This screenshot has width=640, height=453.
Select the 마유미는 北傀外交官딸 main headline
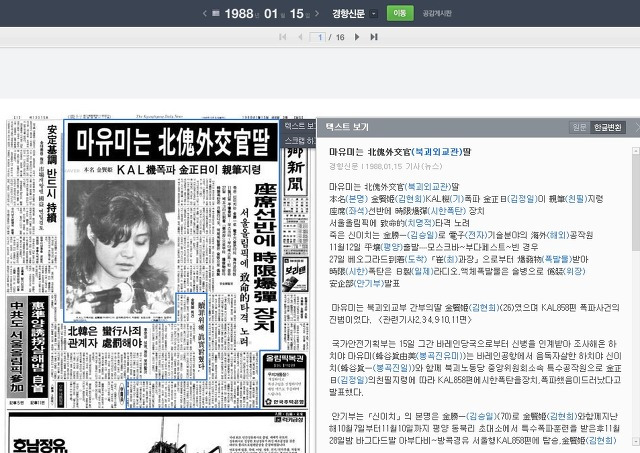[x=173, y=142]
